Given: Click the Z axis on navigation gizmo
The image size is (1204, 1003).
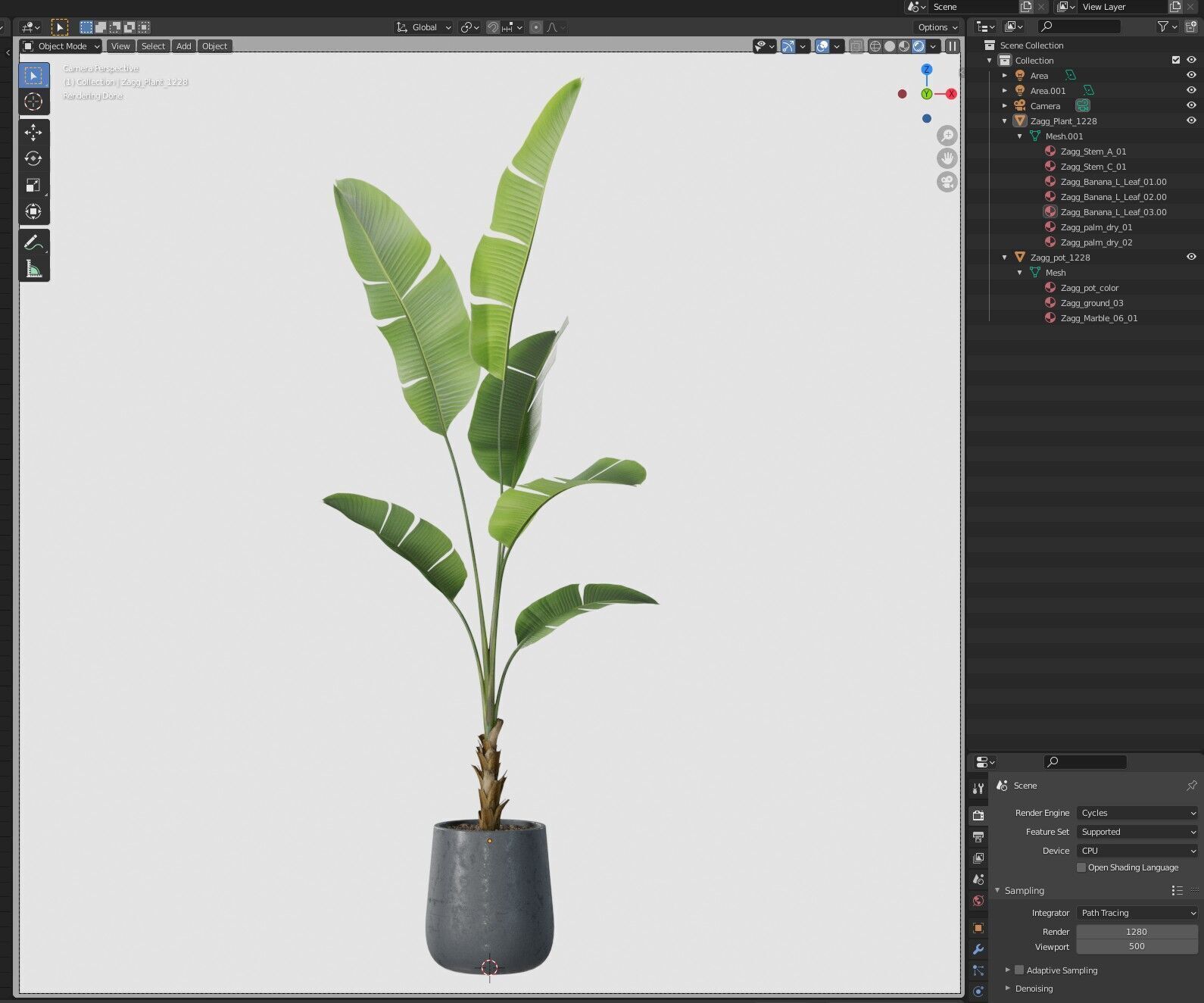Looking at the screenshot, I should coord(926,70).
